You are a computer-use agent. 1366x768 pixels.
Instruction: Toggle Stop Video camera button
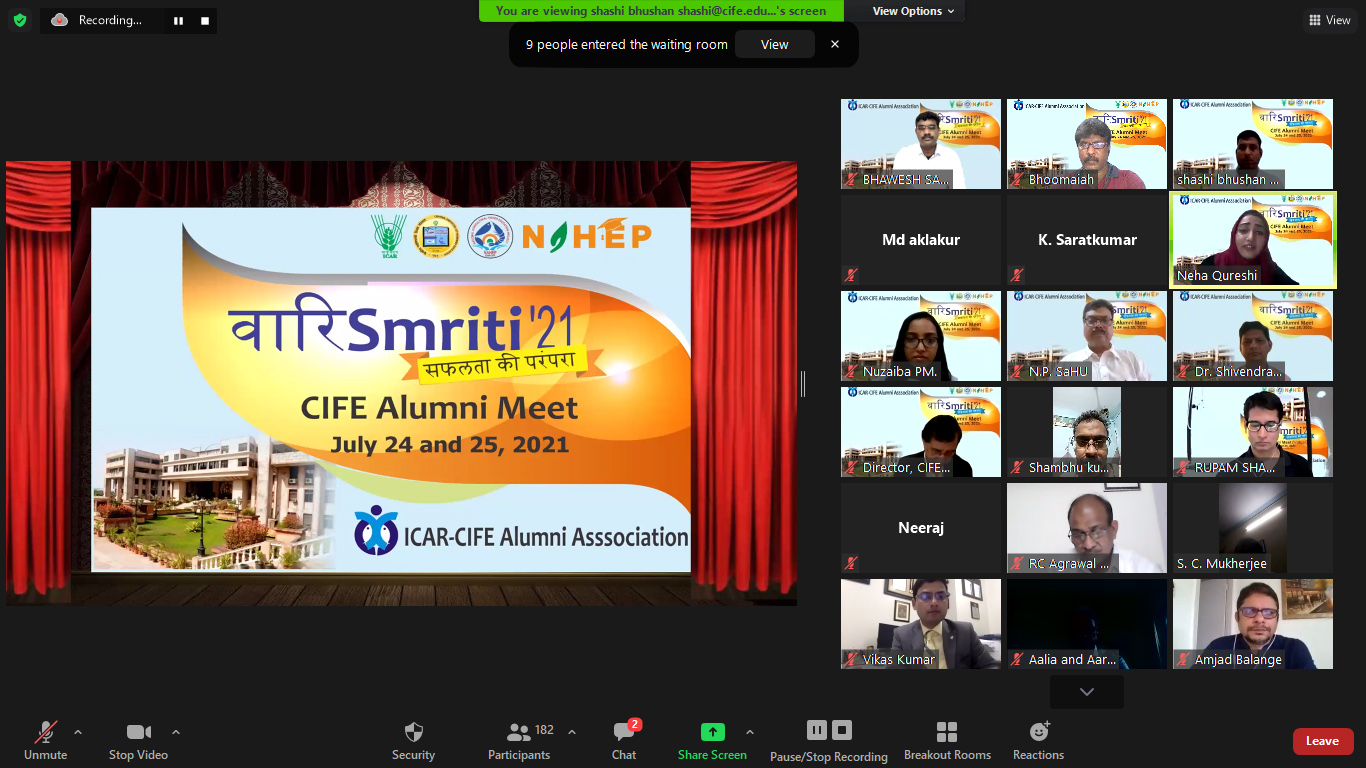click(138, 732)
